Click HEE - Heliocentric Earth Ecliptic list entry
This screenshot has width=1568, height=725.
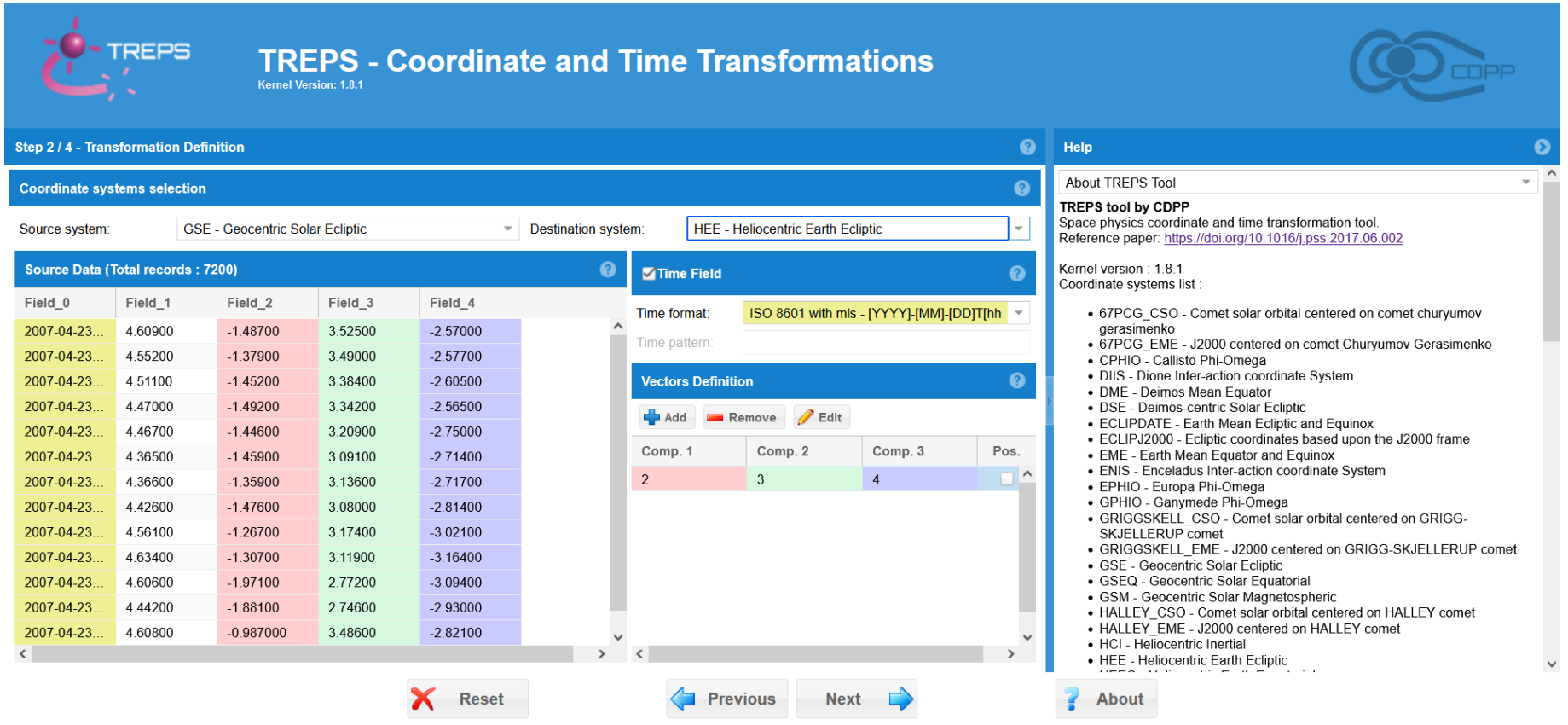coord(1193,660)
